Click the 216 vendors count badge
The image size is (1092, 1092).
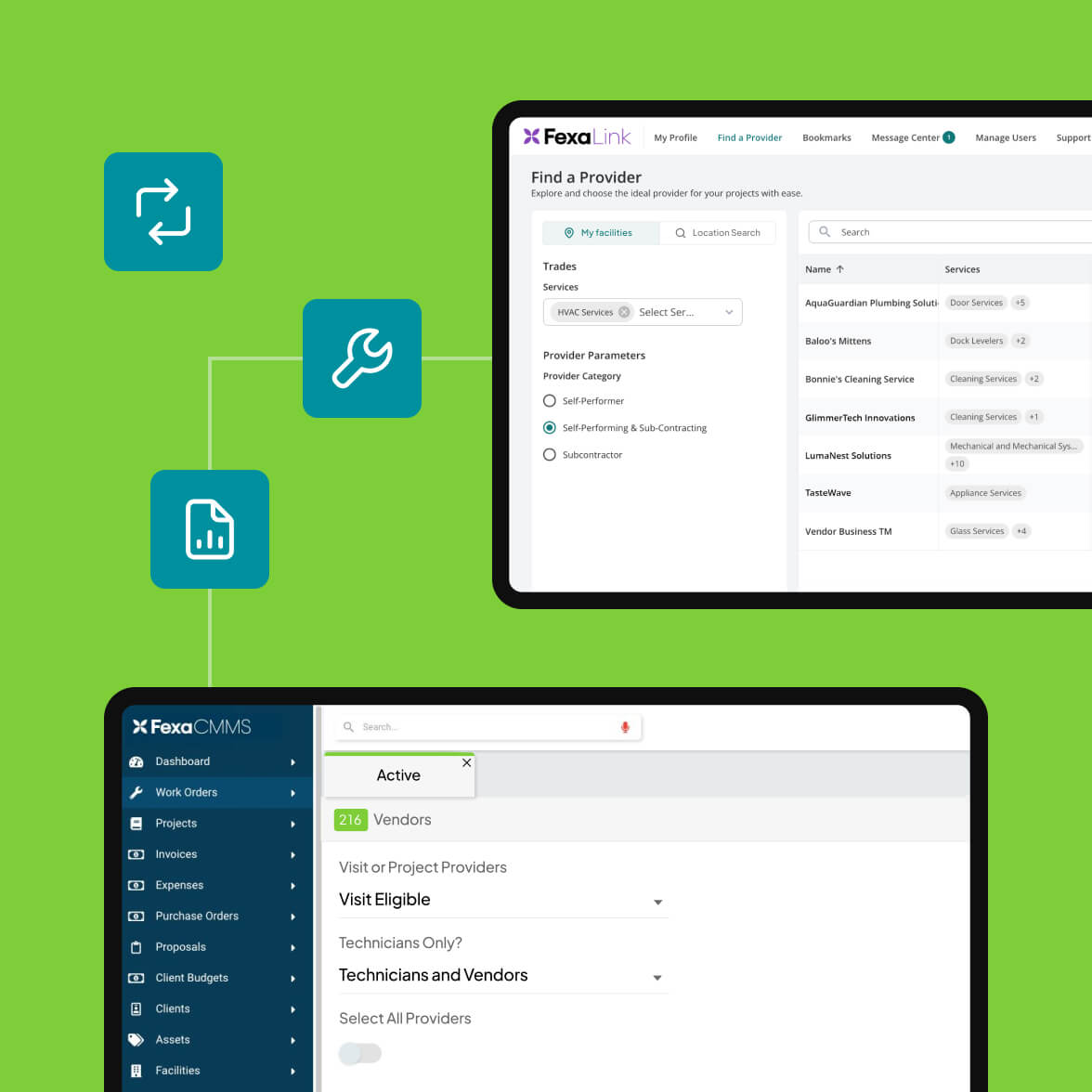pos(350,820)
